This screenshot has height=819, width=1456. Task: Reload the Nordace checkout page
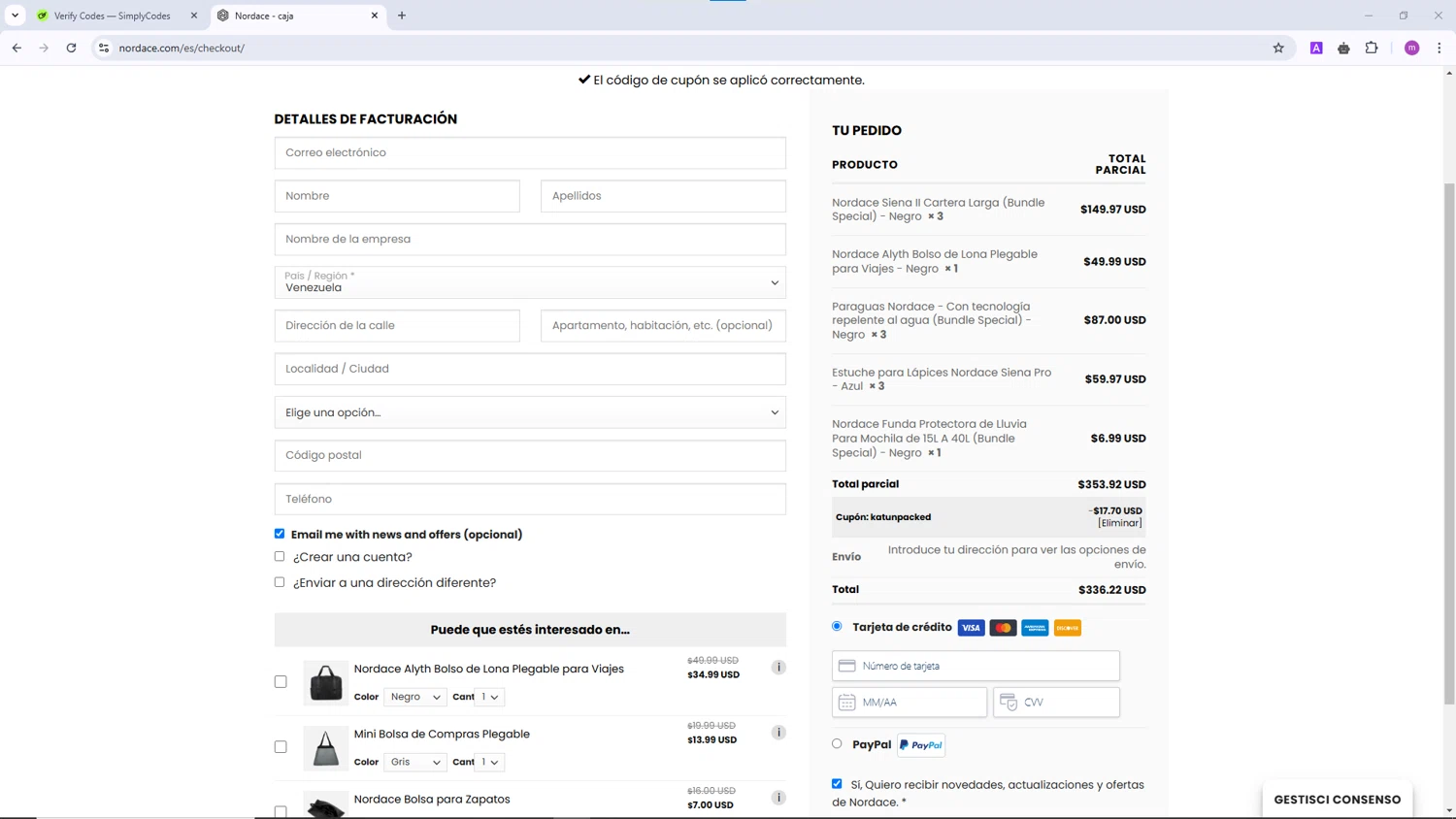(x=71, y=48)
